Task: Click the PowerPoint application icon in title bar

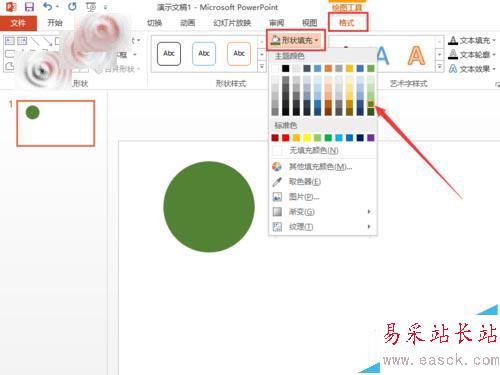Action: coord(11,7)
